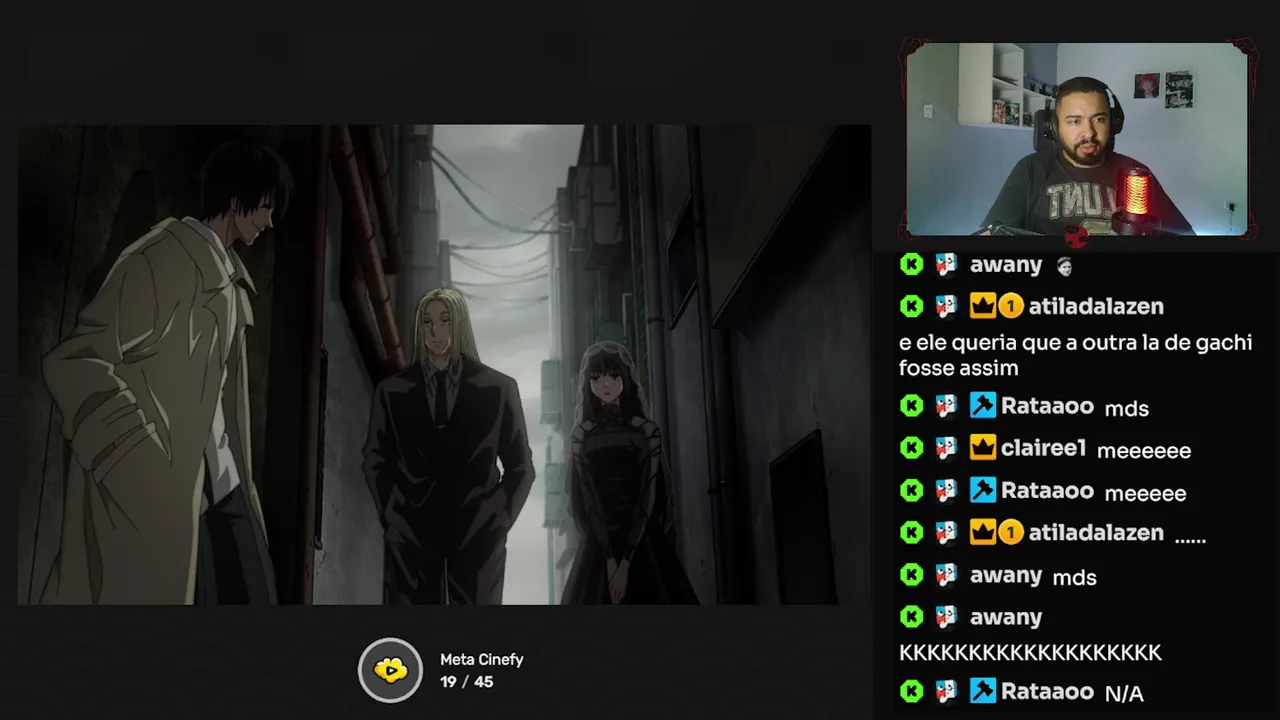Click moderator hammer badge on Rataaoo's 'meeeee' message
This screenshot has width=1280, height=720.
[x=982, y=490]
